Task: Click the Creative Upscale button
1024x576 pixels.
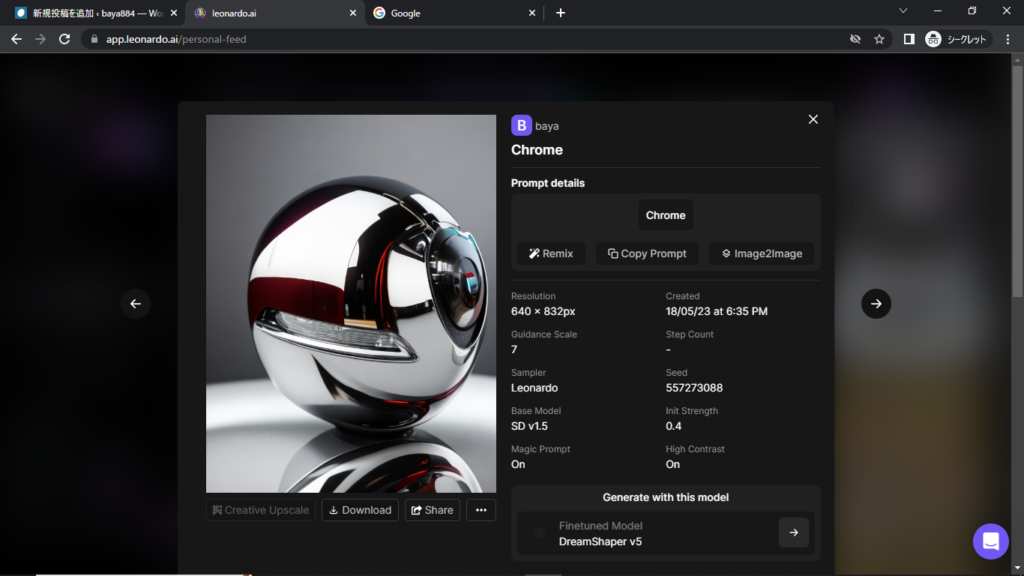Action: [260, 510]
